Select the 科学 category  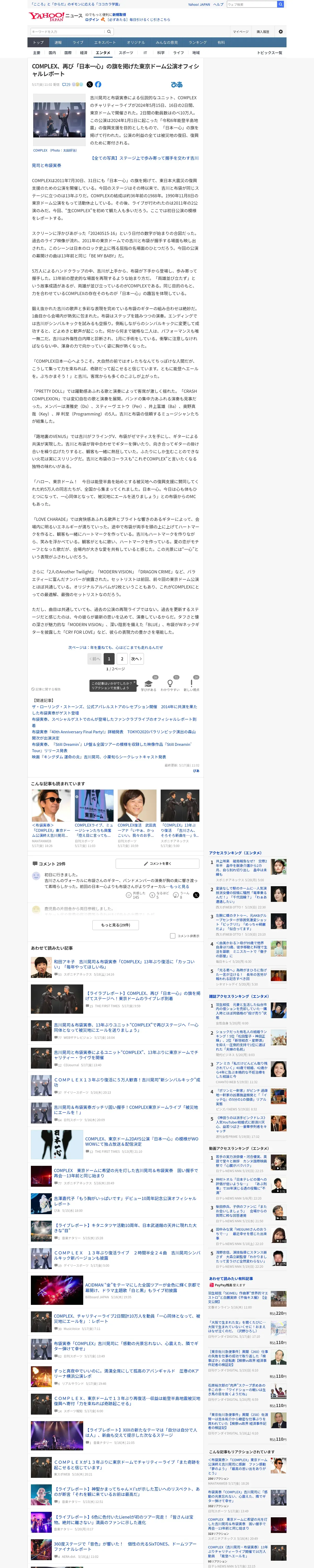point(161,53)
